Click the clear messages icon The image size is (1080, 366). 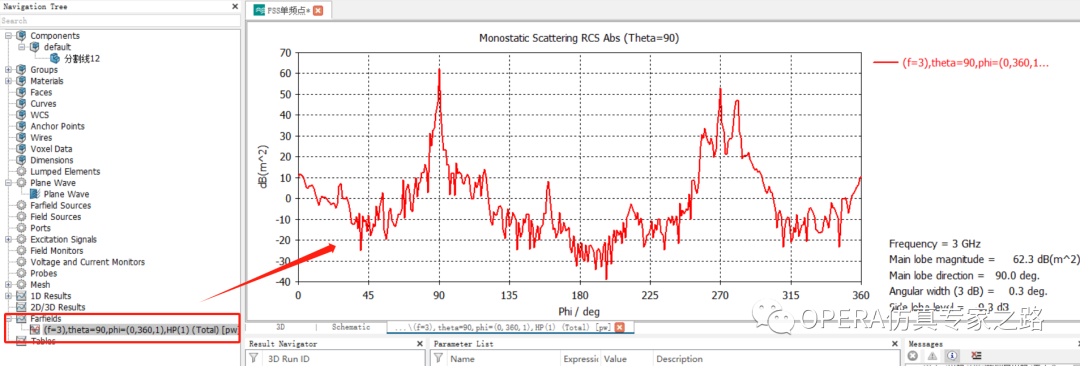[976, 356]
